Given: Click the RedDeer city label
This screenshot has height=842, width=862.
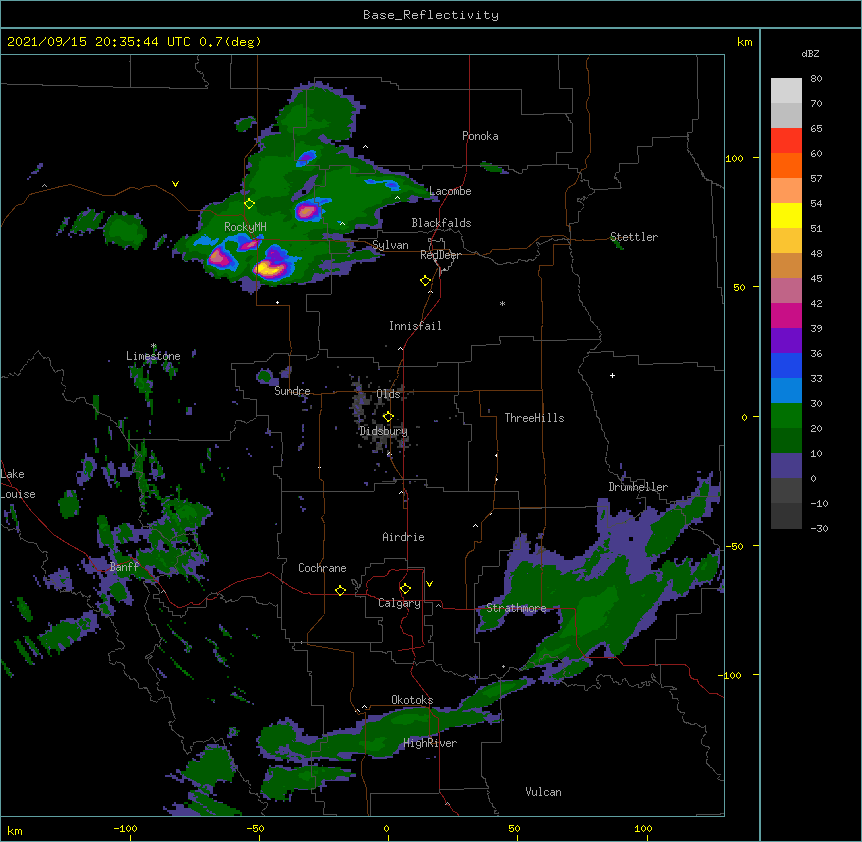Looking at the screenshot, I should 440,255.
